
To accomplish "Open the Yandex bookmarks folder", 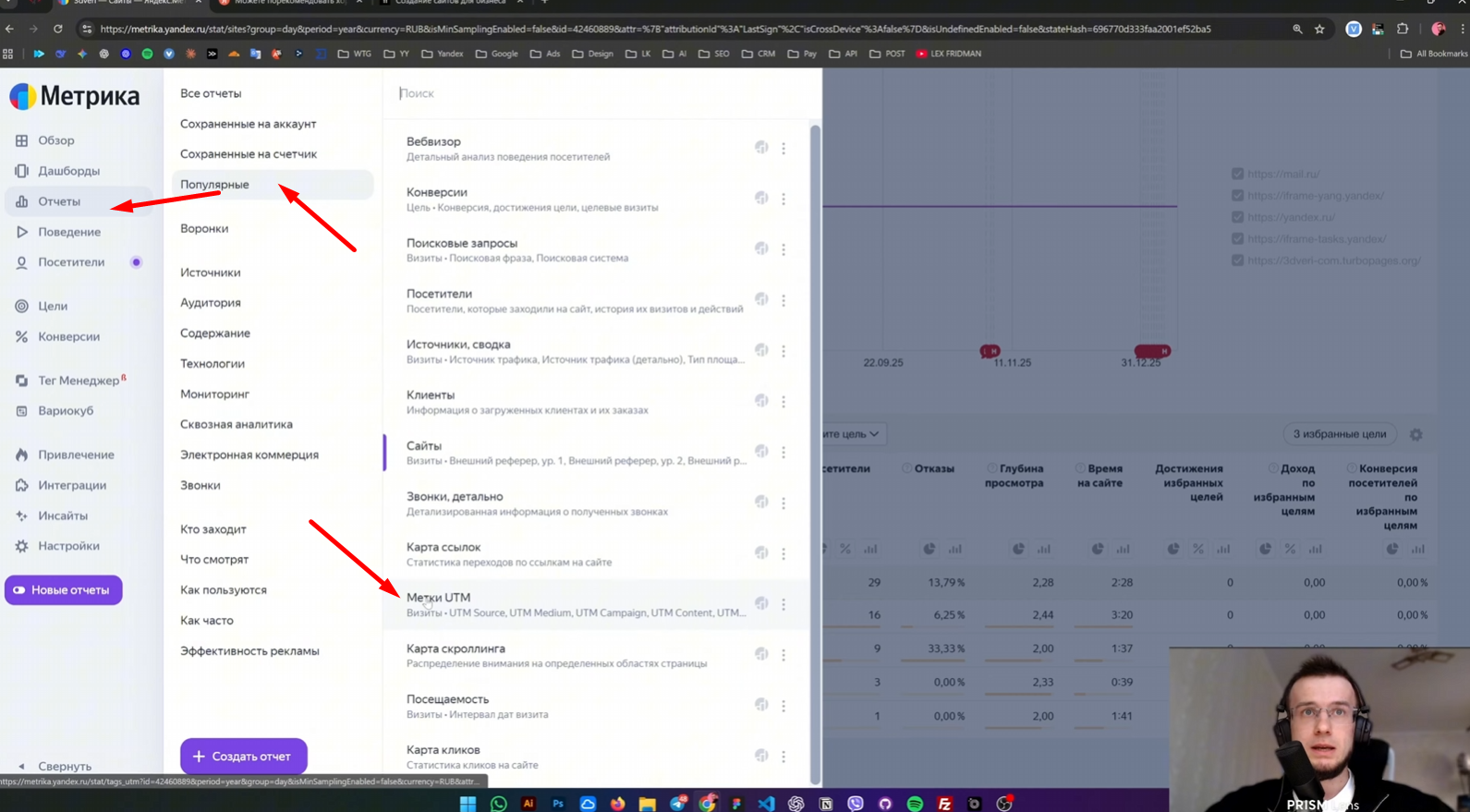I will pos(443,54).
